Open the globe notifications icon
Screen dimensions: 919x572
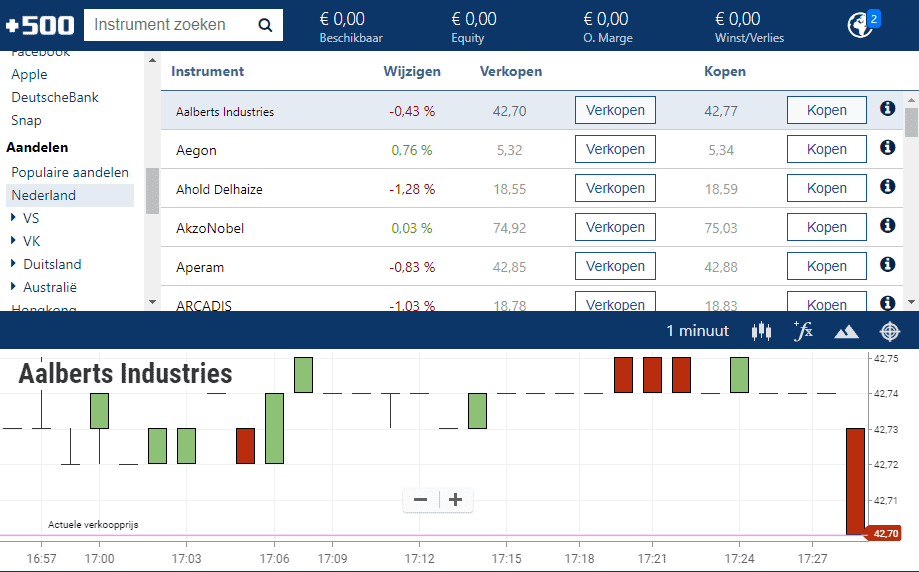(860, 25)
